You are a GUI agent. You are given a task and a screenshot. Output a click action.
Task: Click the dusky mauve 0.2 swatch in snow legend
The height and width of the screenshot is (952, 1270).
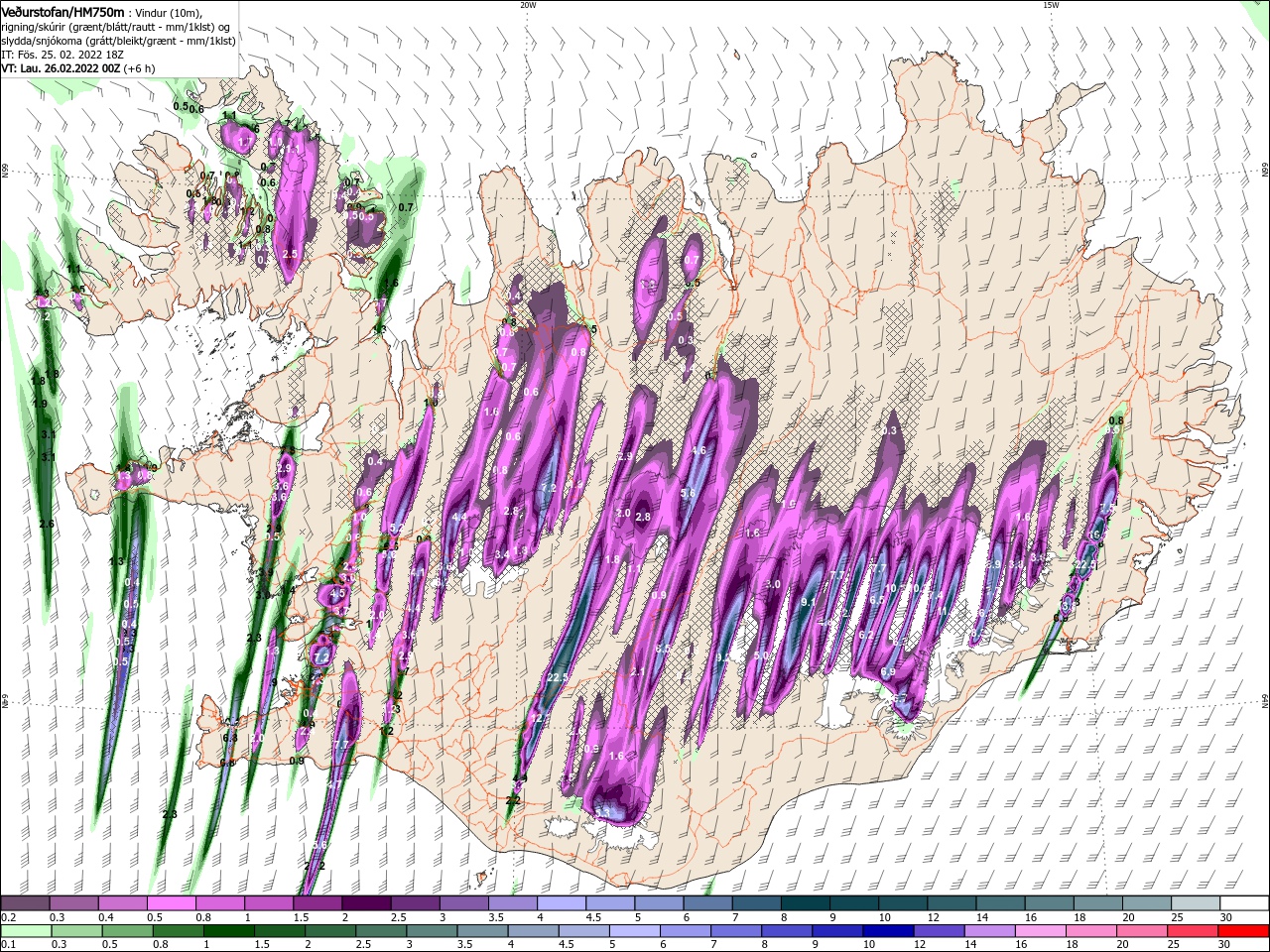coord(25,903)
